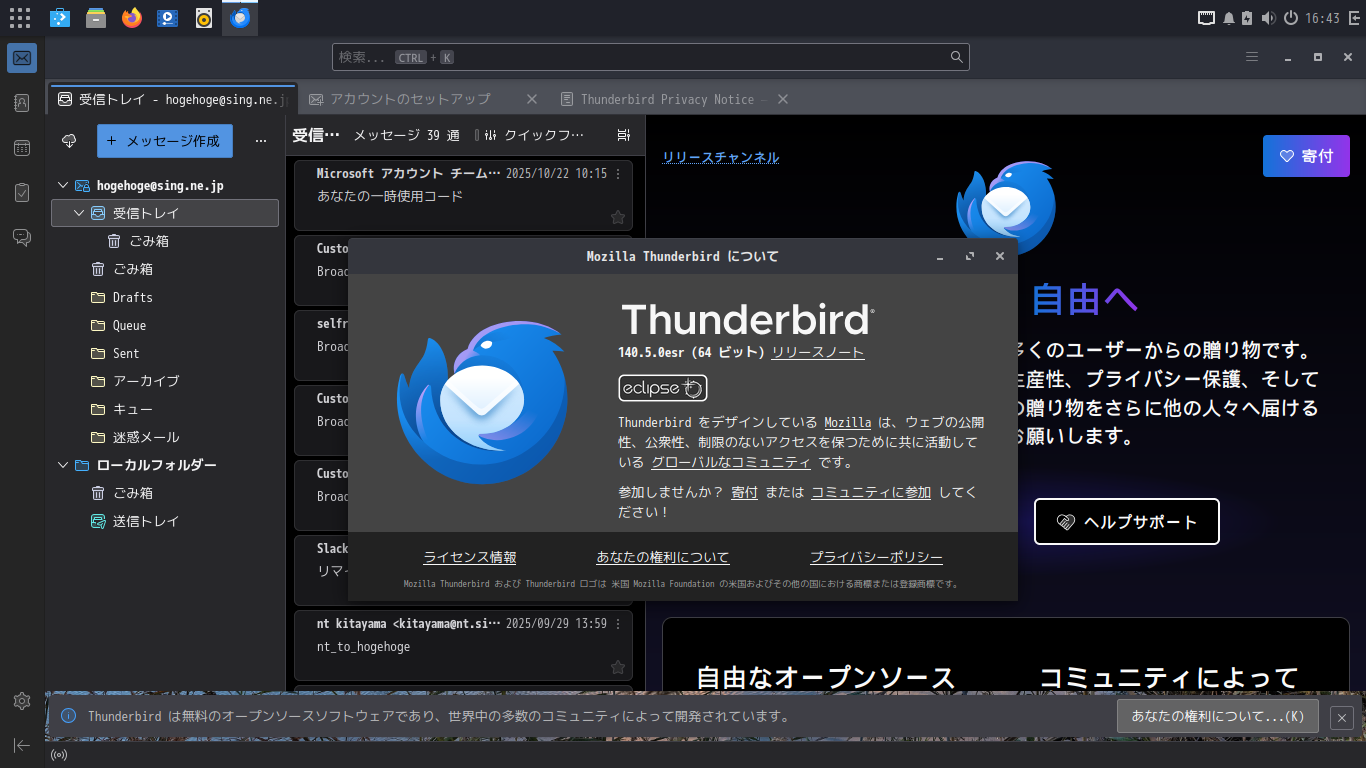Click the blue 寄付 donate button
The image size is (1366, 768).
1306,156
